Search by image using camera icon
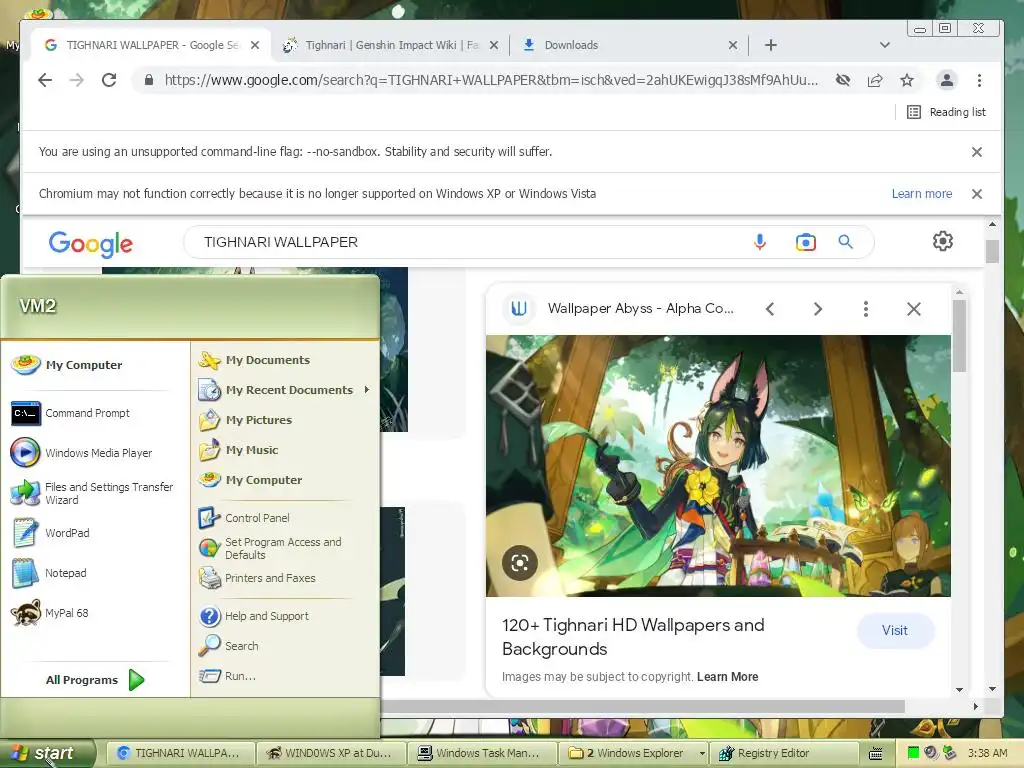 click(x=805, y=242)
